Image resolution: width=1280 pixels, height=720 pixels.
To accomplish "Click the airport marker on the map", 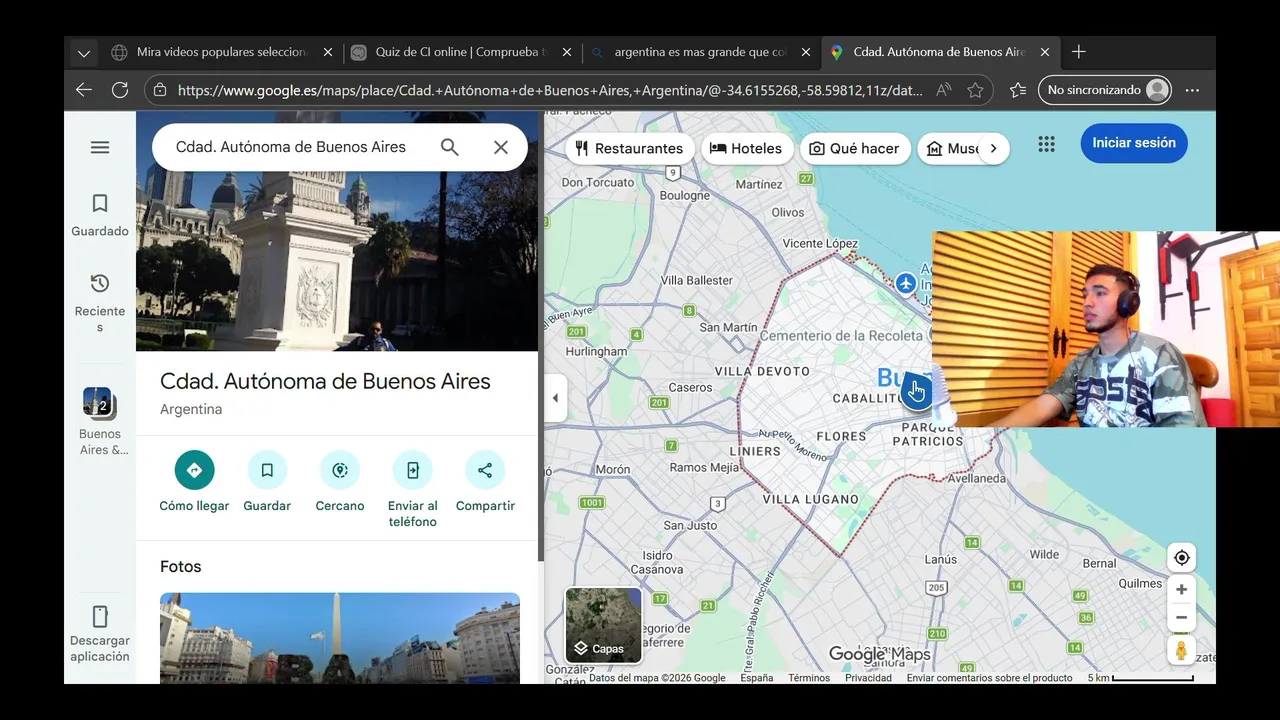I will tap(906, 284).
